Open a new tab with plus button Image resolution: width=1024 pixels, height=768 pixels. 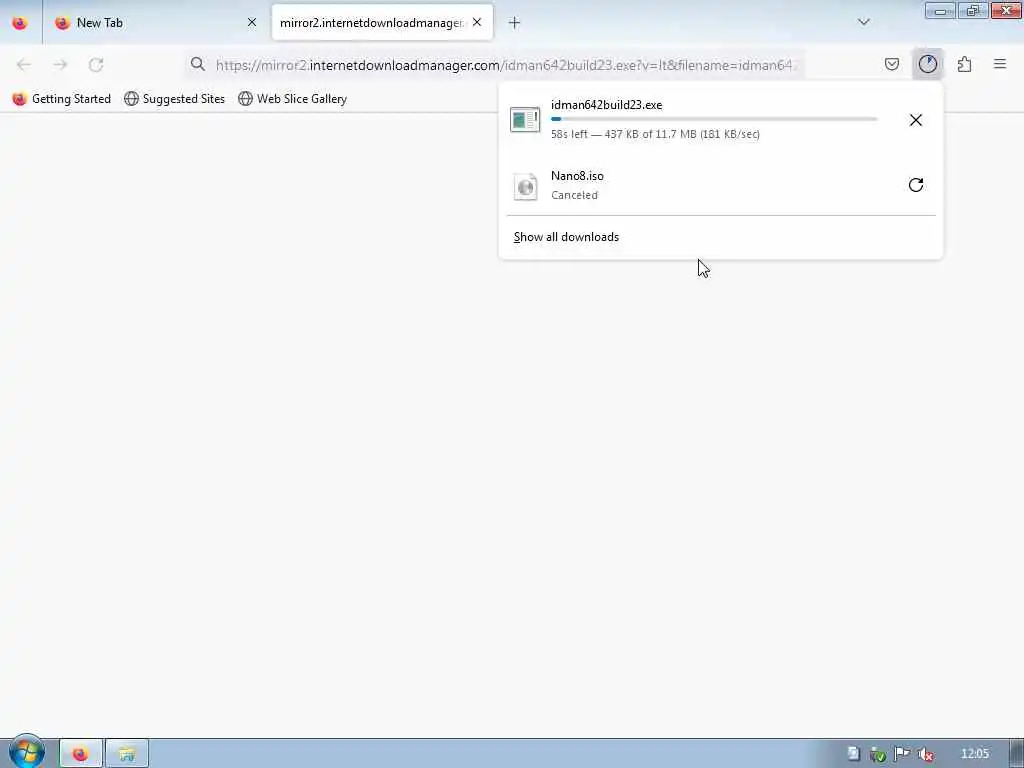pyautogui.click(x=515, y=23)
